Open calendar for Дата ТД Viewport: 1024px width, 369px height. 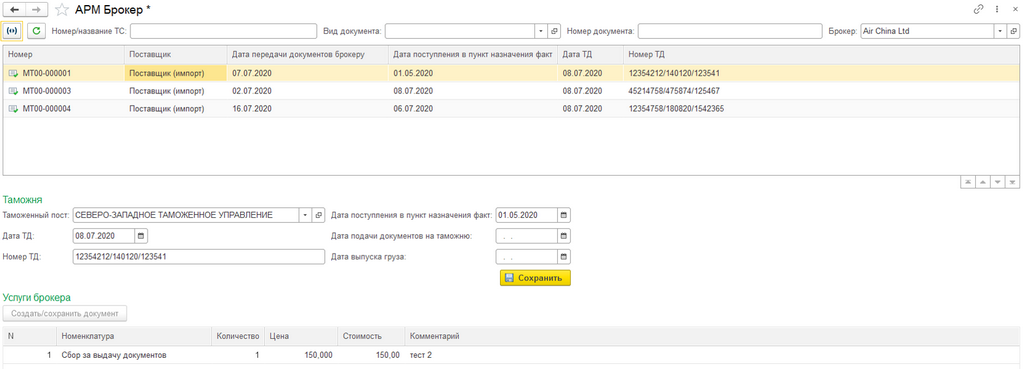pos(142,236)
